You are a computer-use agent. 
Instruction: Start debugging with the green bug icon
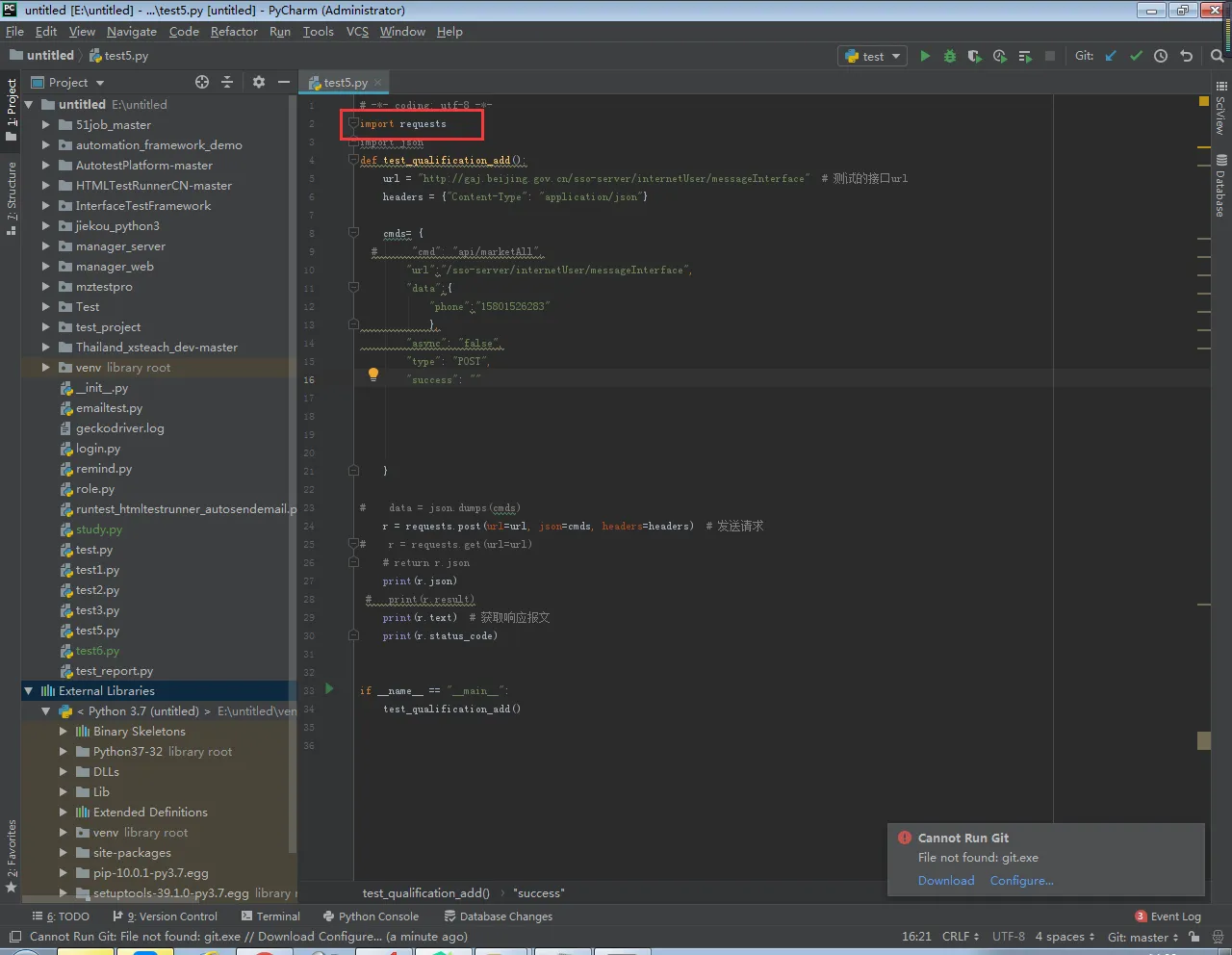pyautogui.click(x=950, y=56)
